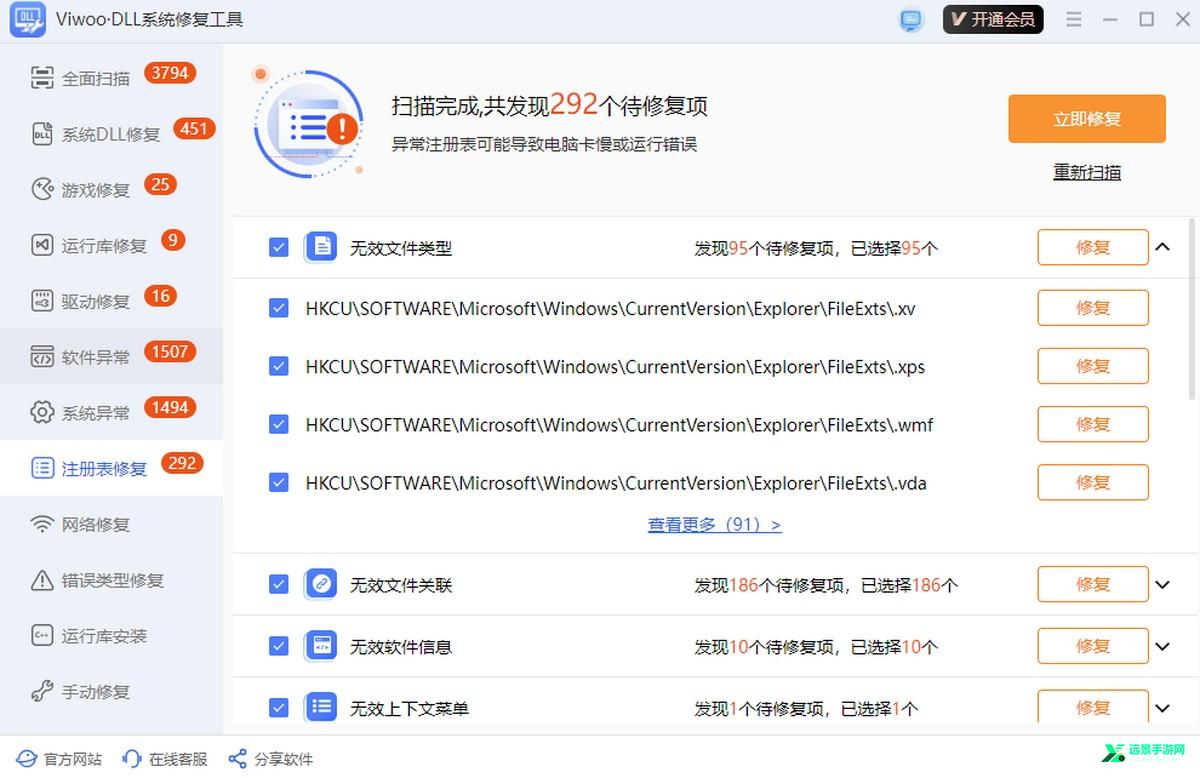This screenshot has height=778, width=1200.
Task: Open the 全面扫描 tab
Action: click(111, 78)
